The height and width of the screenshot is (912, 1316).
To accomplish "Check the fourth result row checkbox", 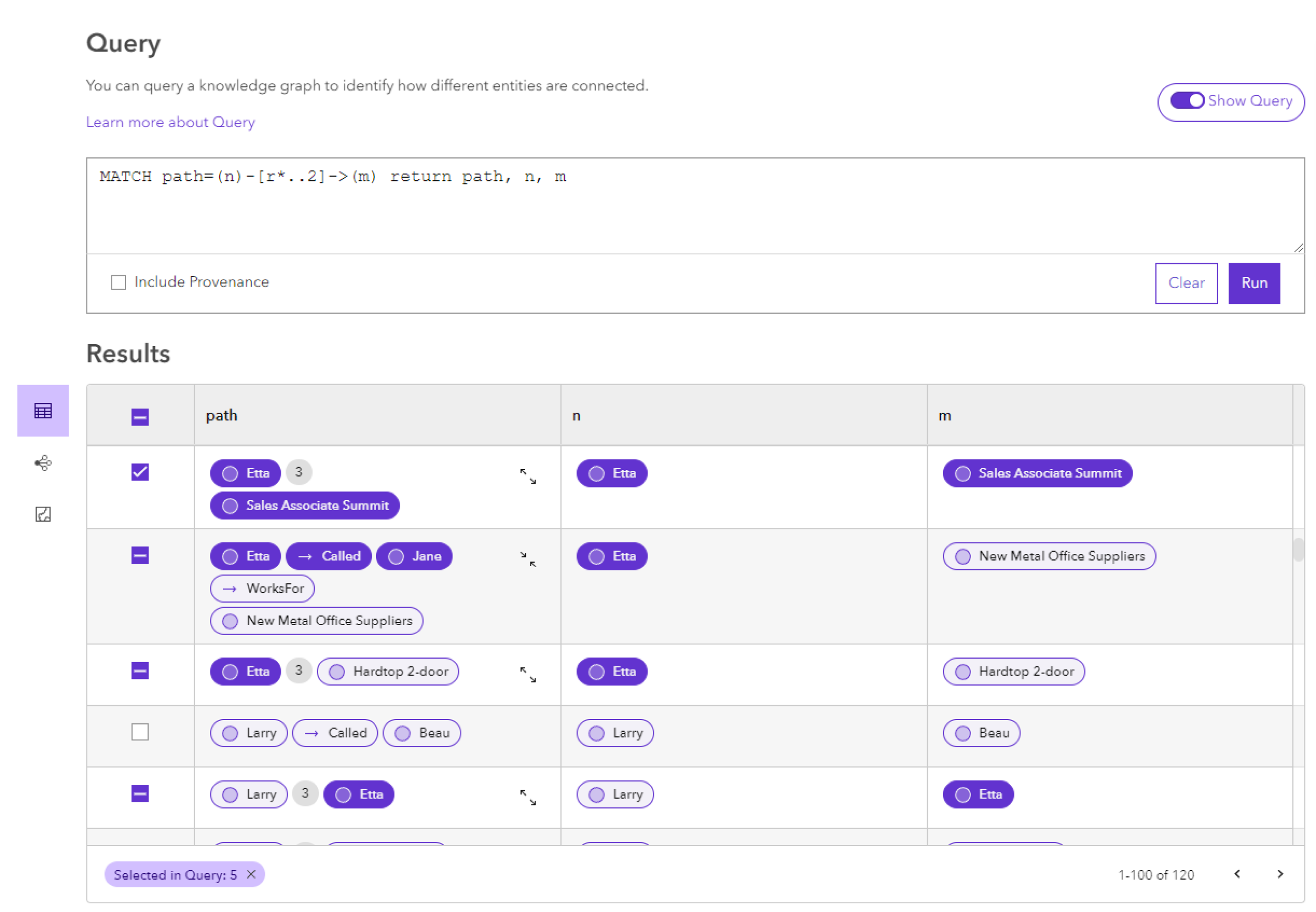I will coord(141,732).
